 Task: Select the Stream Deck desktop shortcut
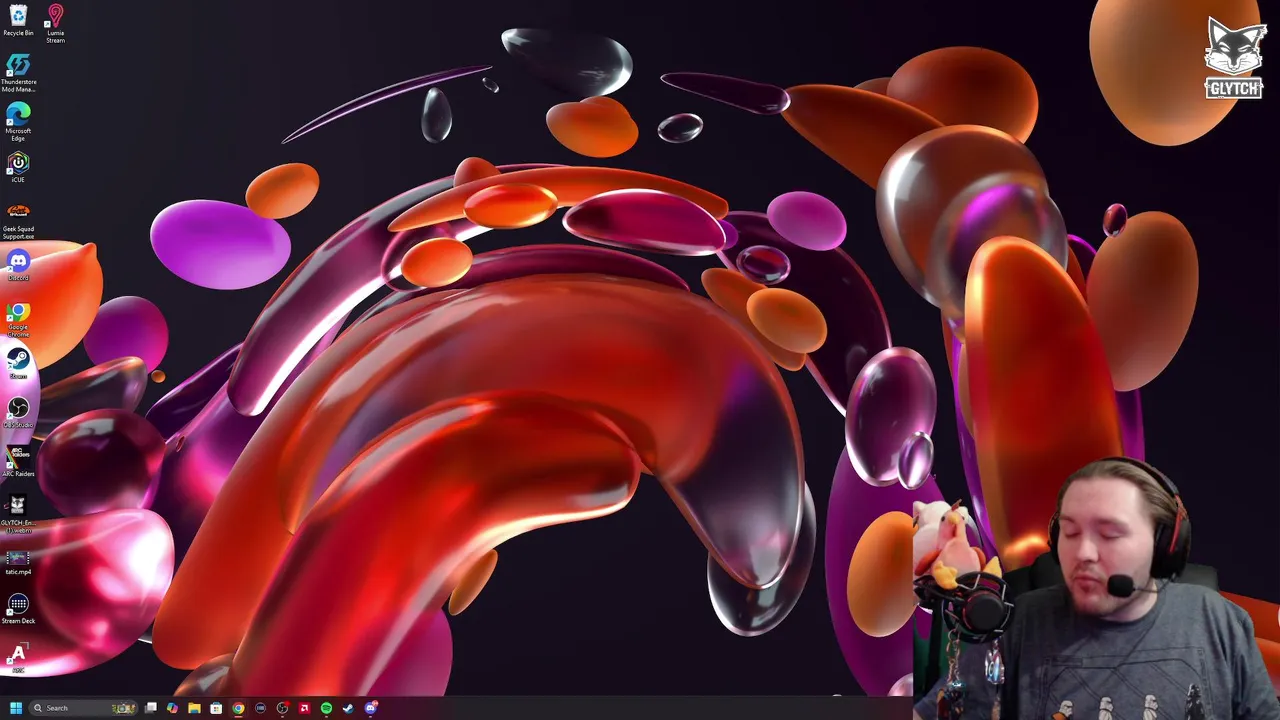(x=18, y=609)
